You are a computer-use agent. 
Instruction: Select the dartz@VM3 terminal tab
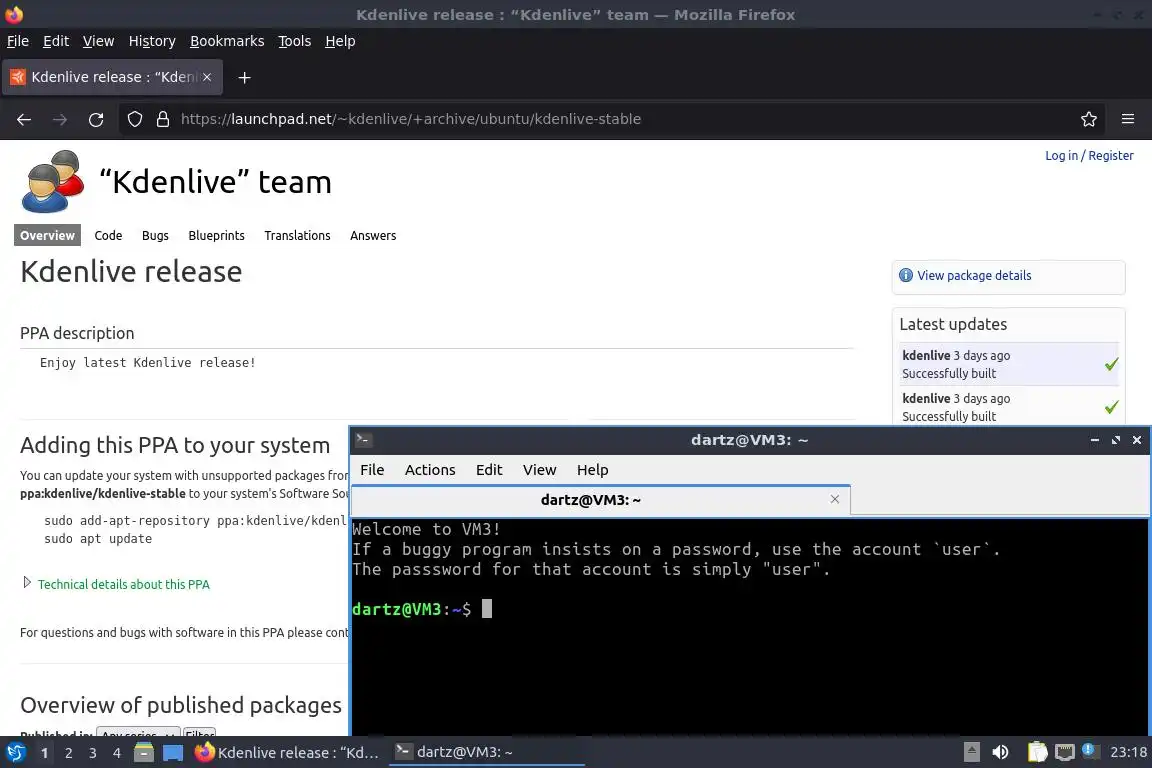pyautogui.click(x=601, y=500)
